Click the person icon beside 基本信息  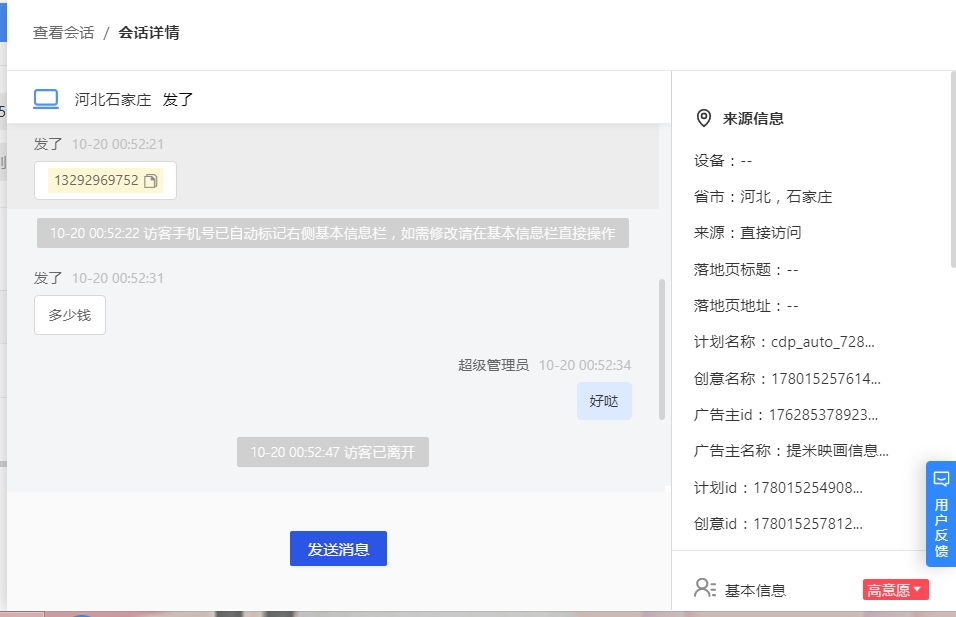click(x=705, y=588)
